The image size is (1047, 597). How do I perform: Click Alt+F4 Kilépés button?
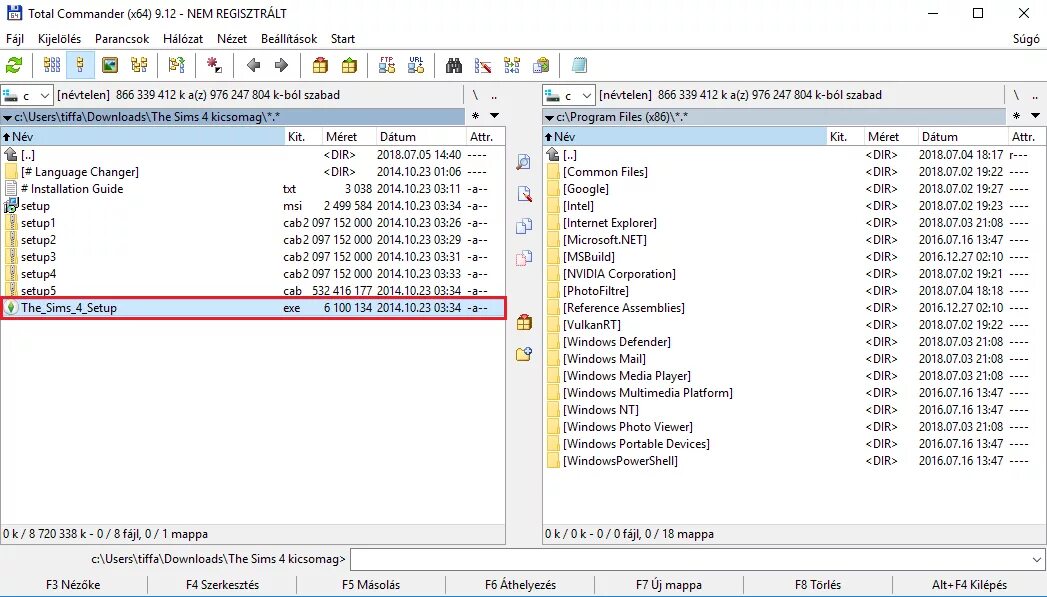point(970,584)
